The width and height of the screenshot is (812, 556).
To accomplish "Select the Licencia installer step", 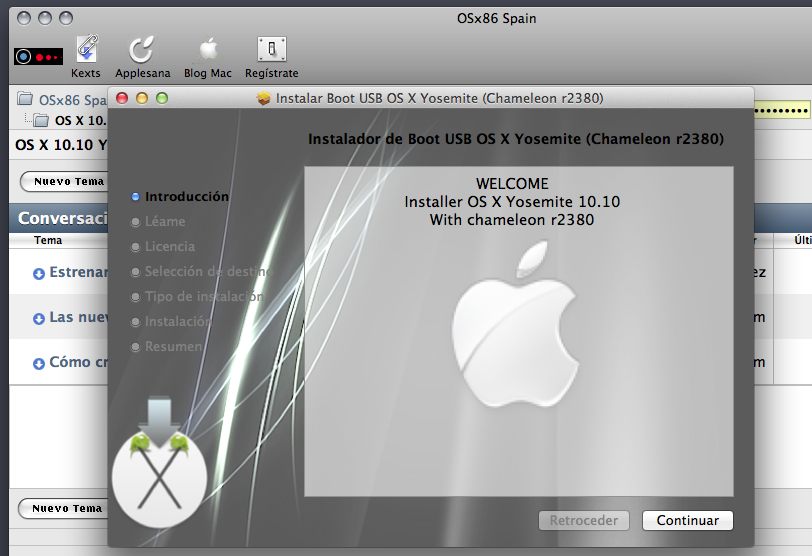I will pos(170,246).
